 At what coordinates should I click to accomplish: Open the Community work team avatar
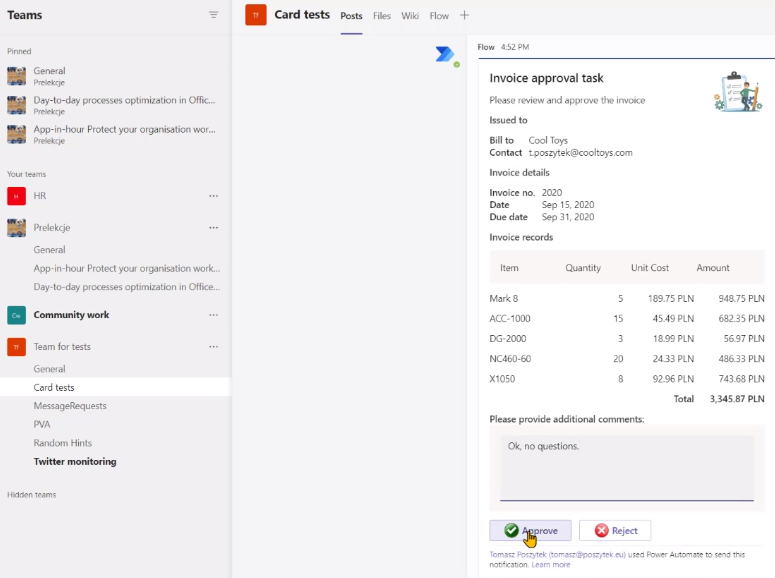pos(16,315)
